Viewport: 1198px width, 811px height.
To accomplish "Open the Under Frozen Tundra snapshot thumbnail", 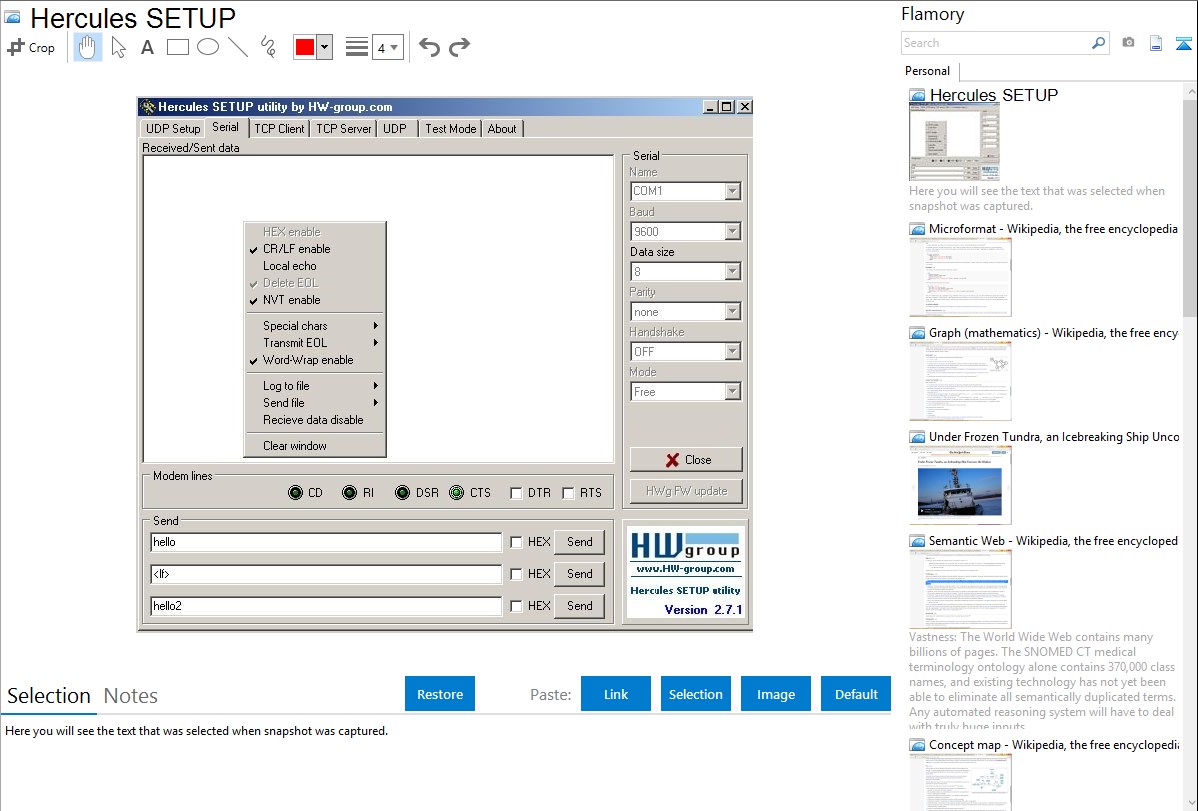I will [960, 485].
